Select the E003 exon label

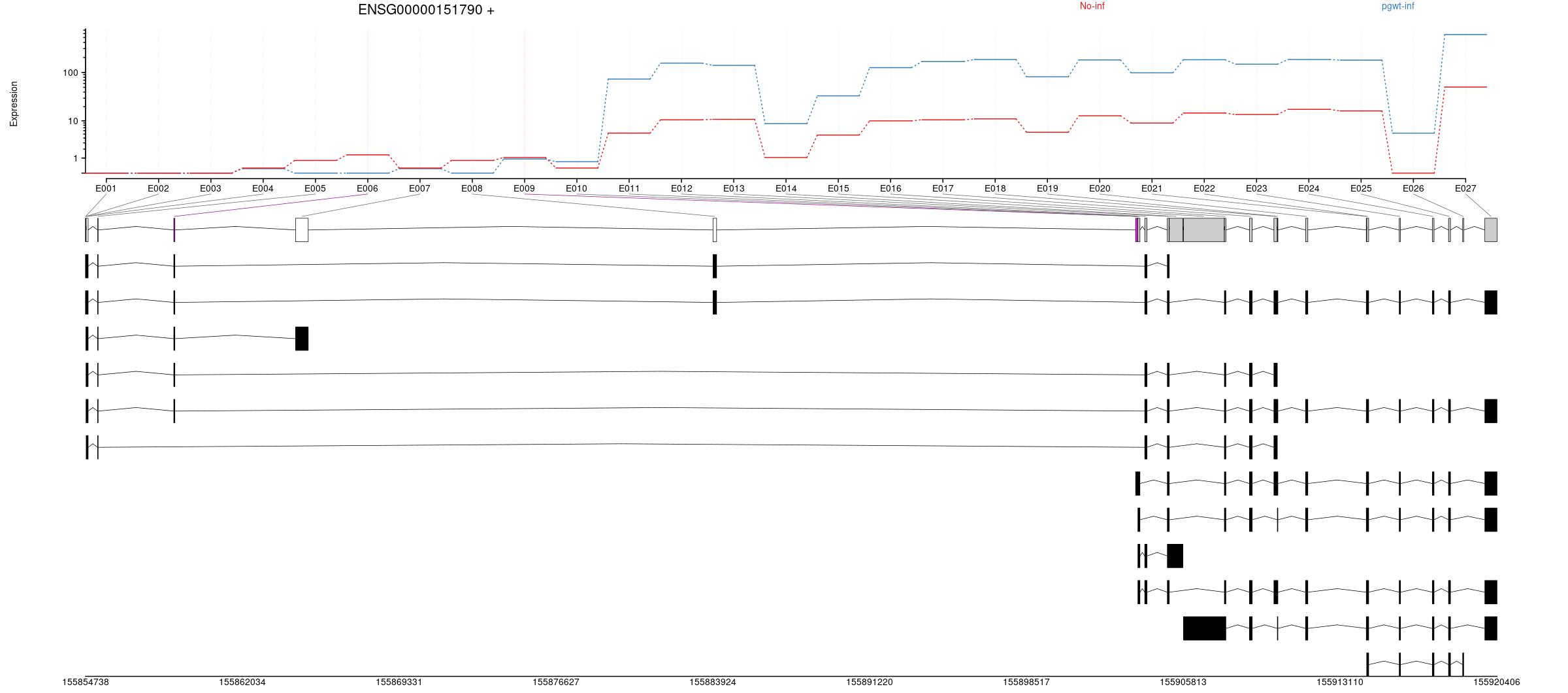[x=210, y=188]
